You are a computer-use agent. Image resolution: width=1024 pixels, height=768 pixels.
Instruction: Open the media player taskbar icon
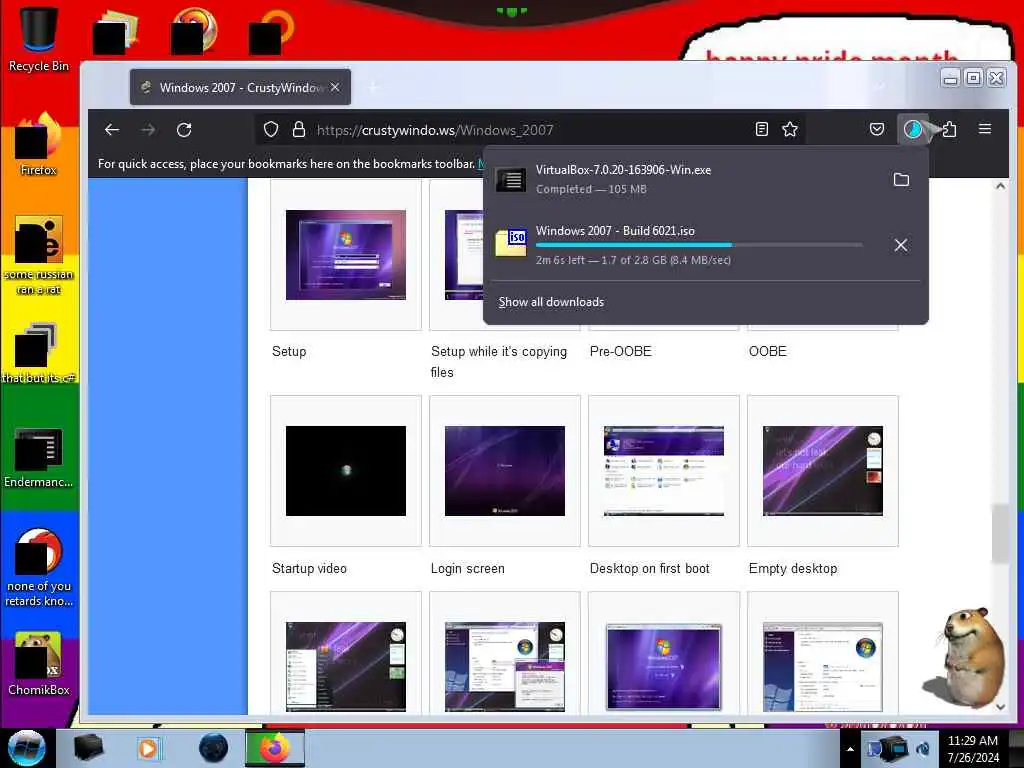pyautogui.click(x=149, y=748)
